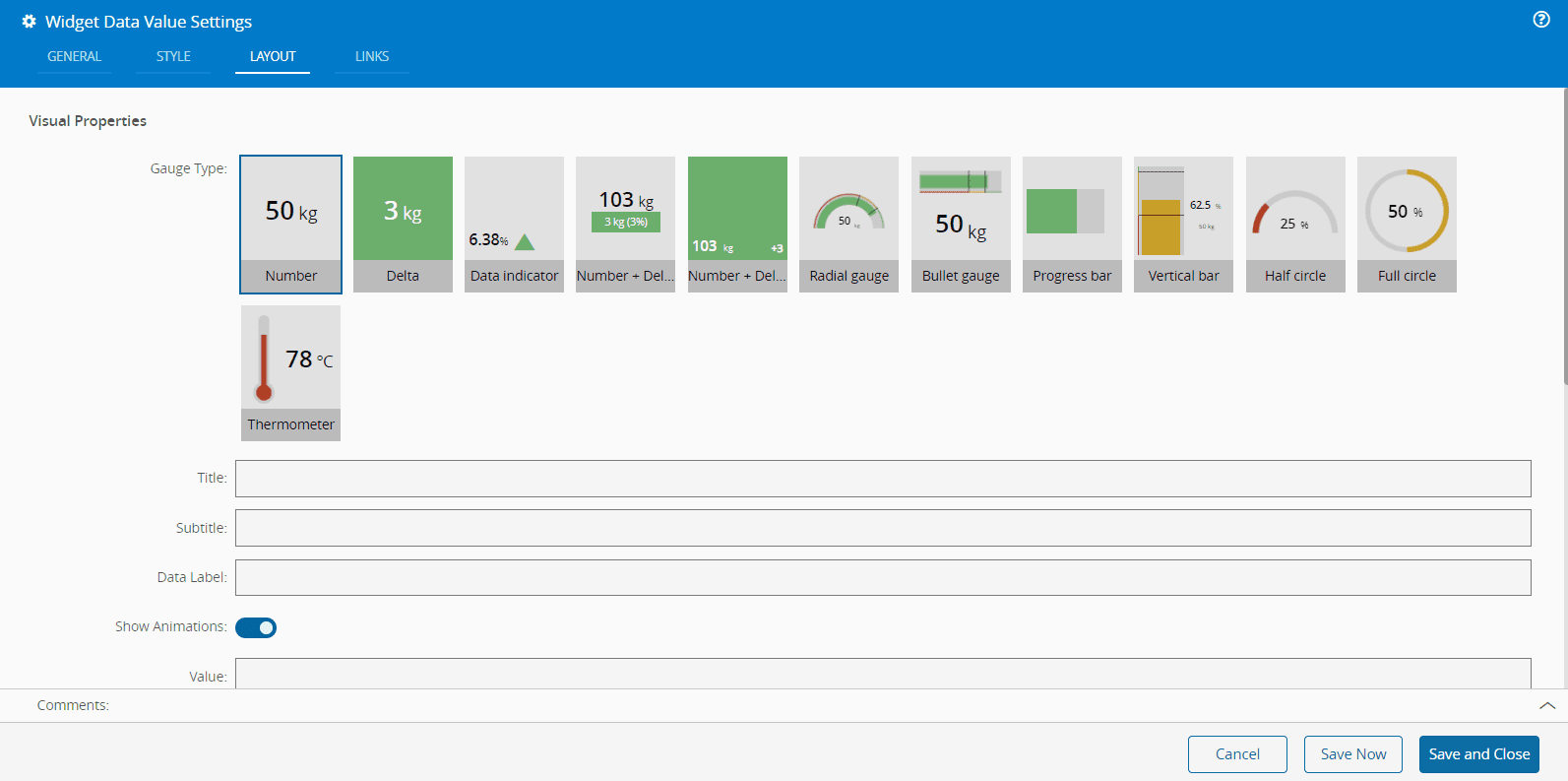Click Save and Close
The width and height of the screenshot is (1568, 781).
(1479, 754)
